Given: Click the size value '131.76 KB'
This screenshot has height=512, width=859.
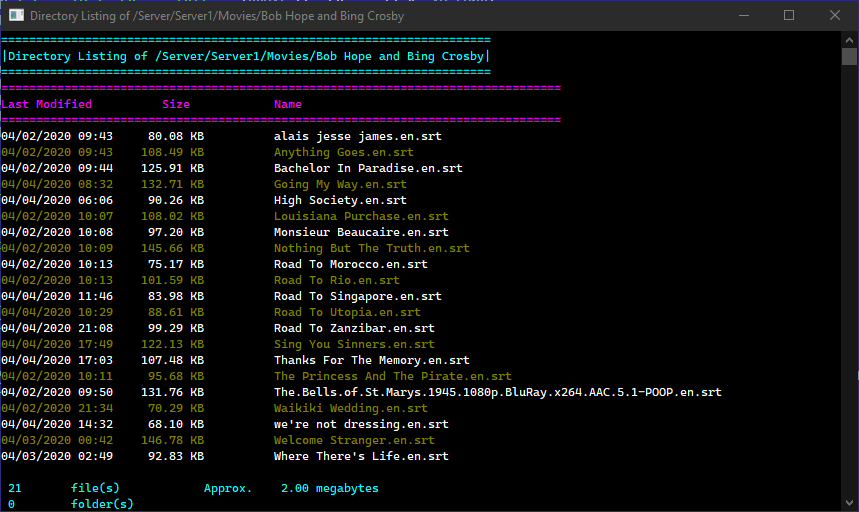Looking at the screenshot, I should coord(173,392).
